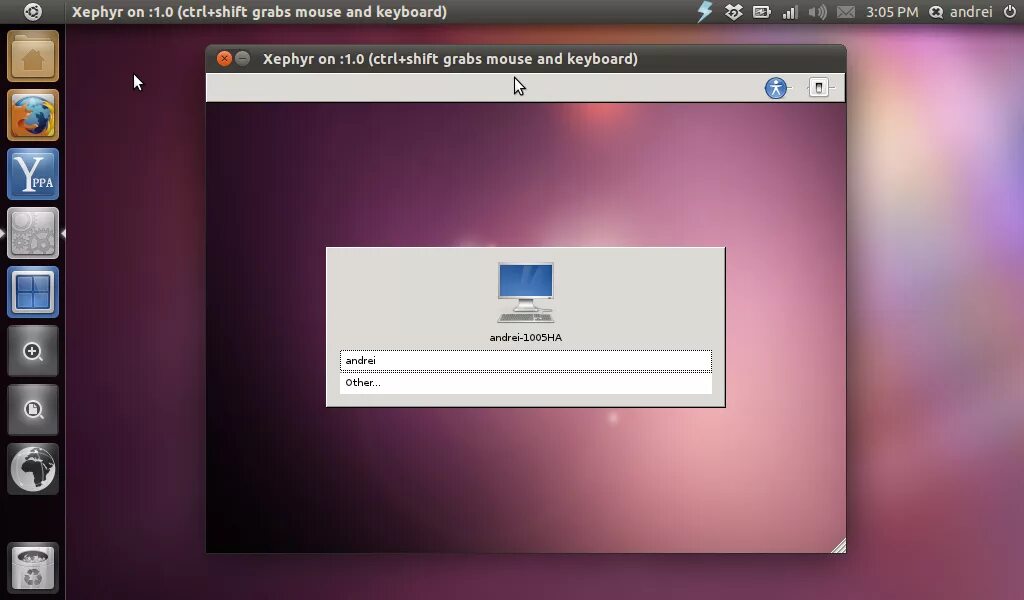
Task: Open the applications lens with plus magnifier
Action: (33, 351)
